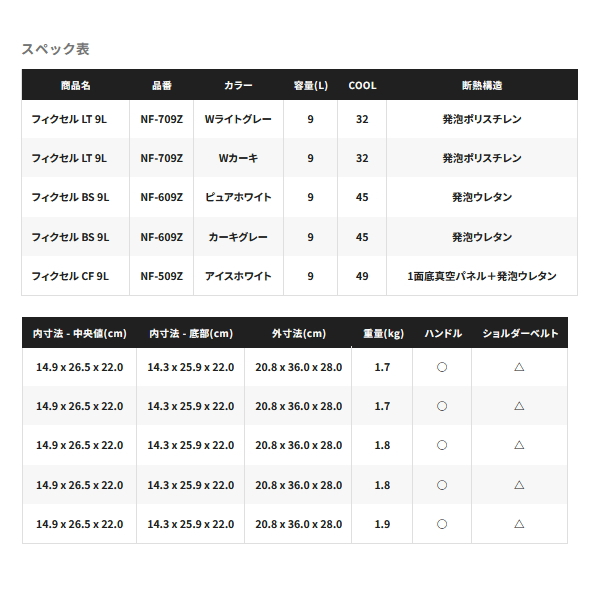Image resolution: width=600 pixels, height=600 pixels.
Task: Click 14.9 x 26.5 x 22.0 in the 1.9 kg row
Action: (x=80, y=524)
